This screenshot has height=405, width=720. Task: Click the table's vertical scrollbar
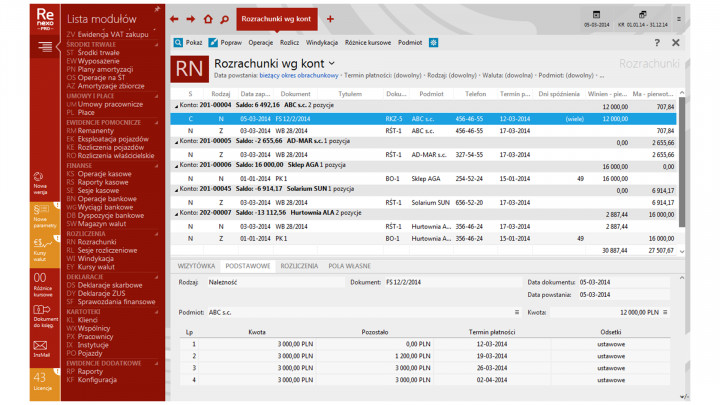pos(683,170)
